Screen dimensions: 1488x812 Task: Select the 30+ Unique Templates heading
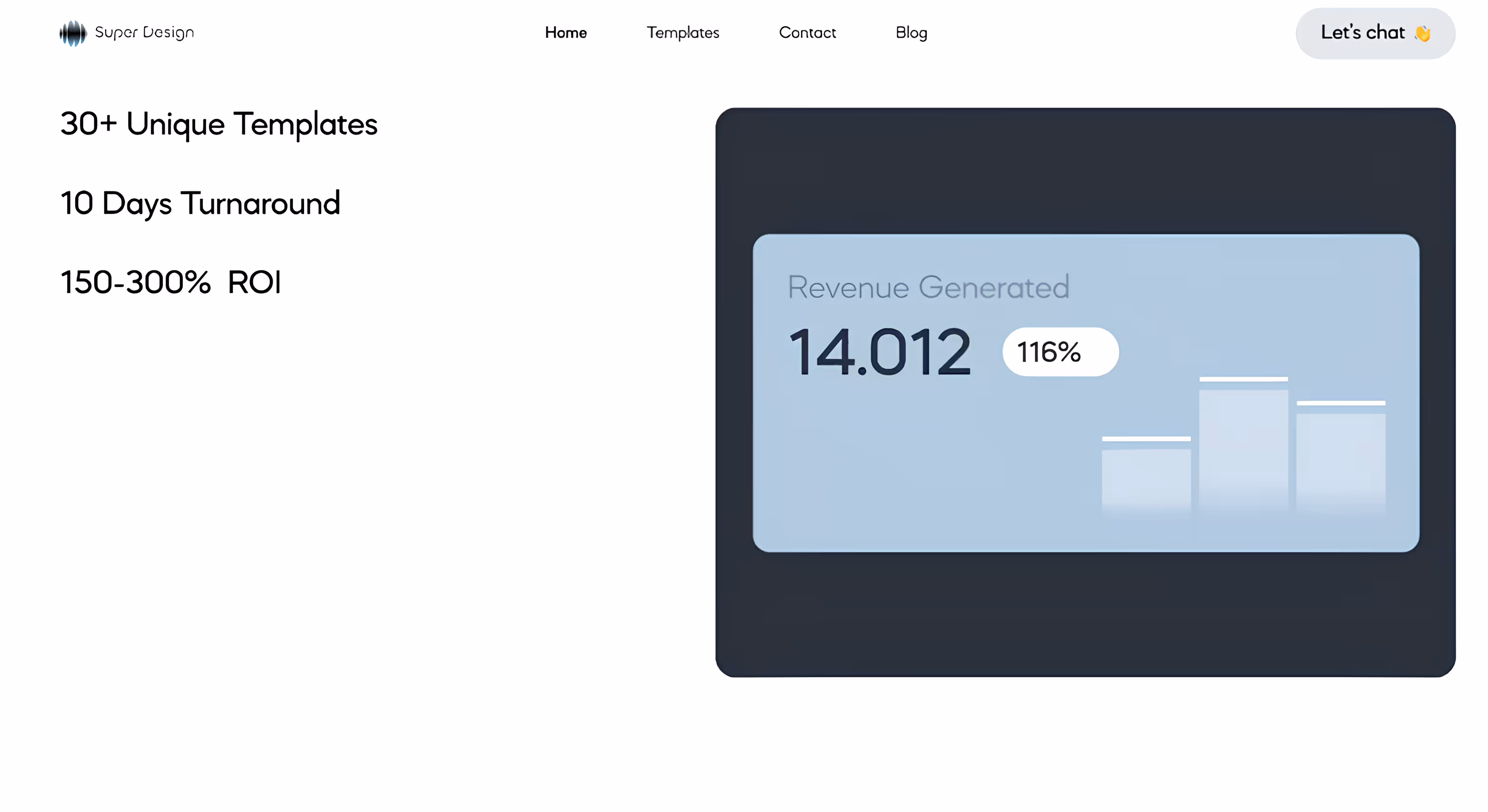click(x=219, y=124)
